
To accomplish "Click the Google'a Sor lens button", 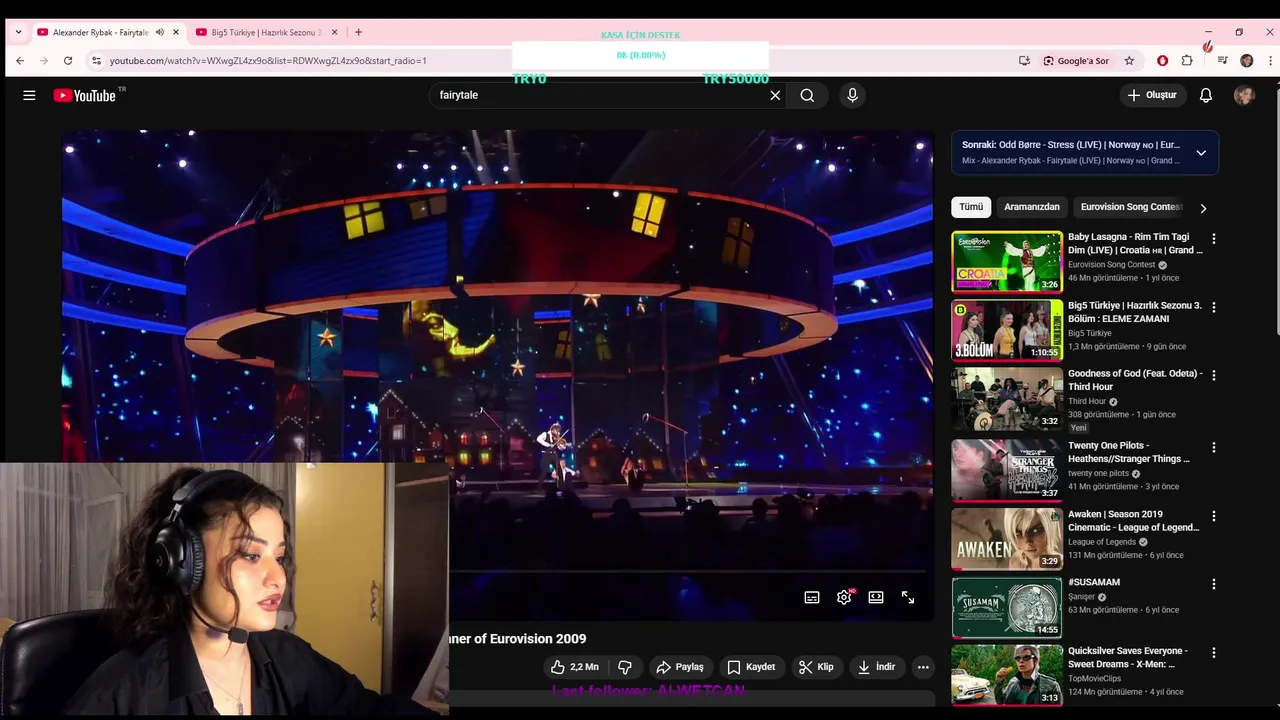I will pyautogui.click(x=1076, y=61).
